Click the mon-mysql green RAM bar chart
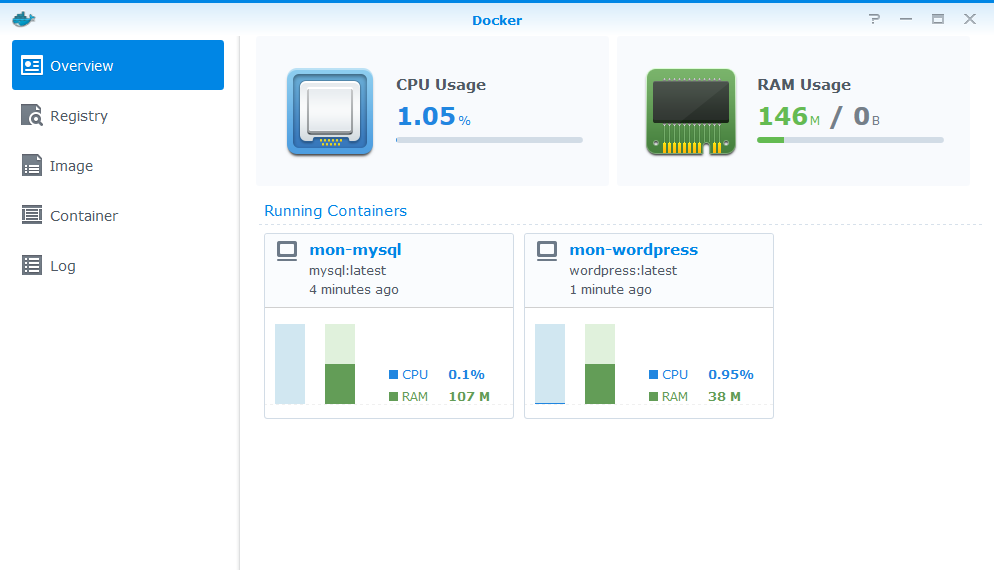Viewport: 994px width, 570px height. click(340, 383)
